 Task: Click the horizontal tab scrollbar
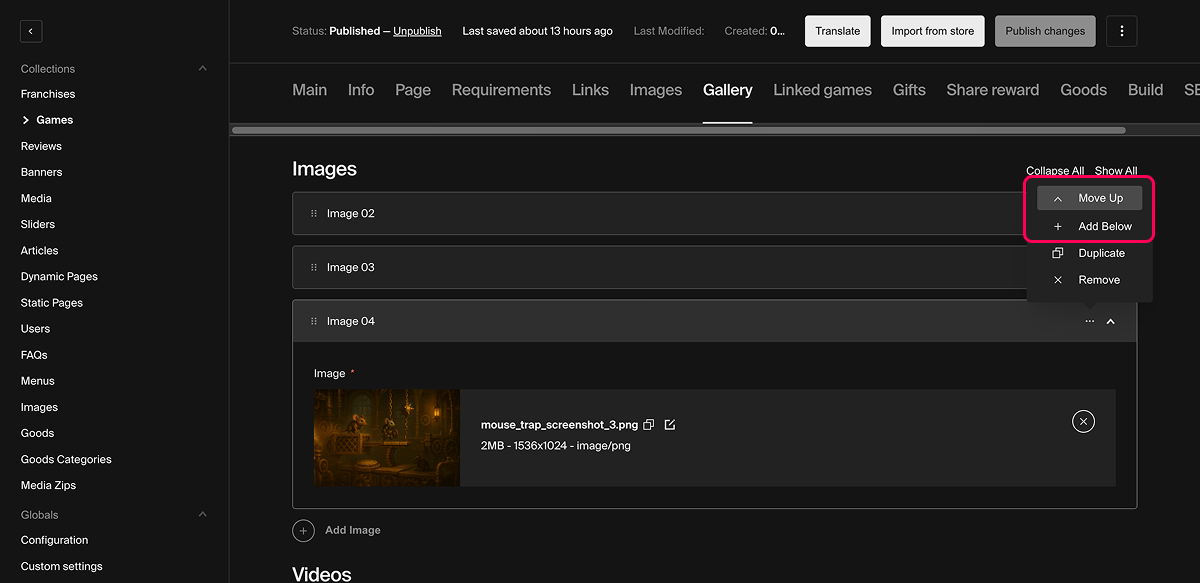[678, 130]
